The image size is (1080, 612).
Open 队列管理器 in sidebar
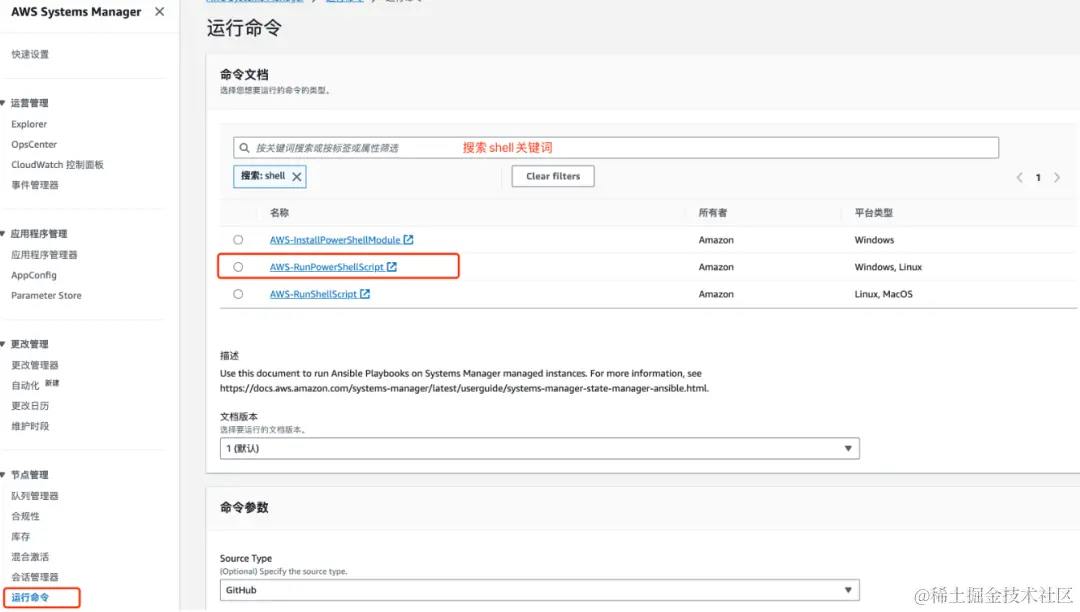point(35,496)
